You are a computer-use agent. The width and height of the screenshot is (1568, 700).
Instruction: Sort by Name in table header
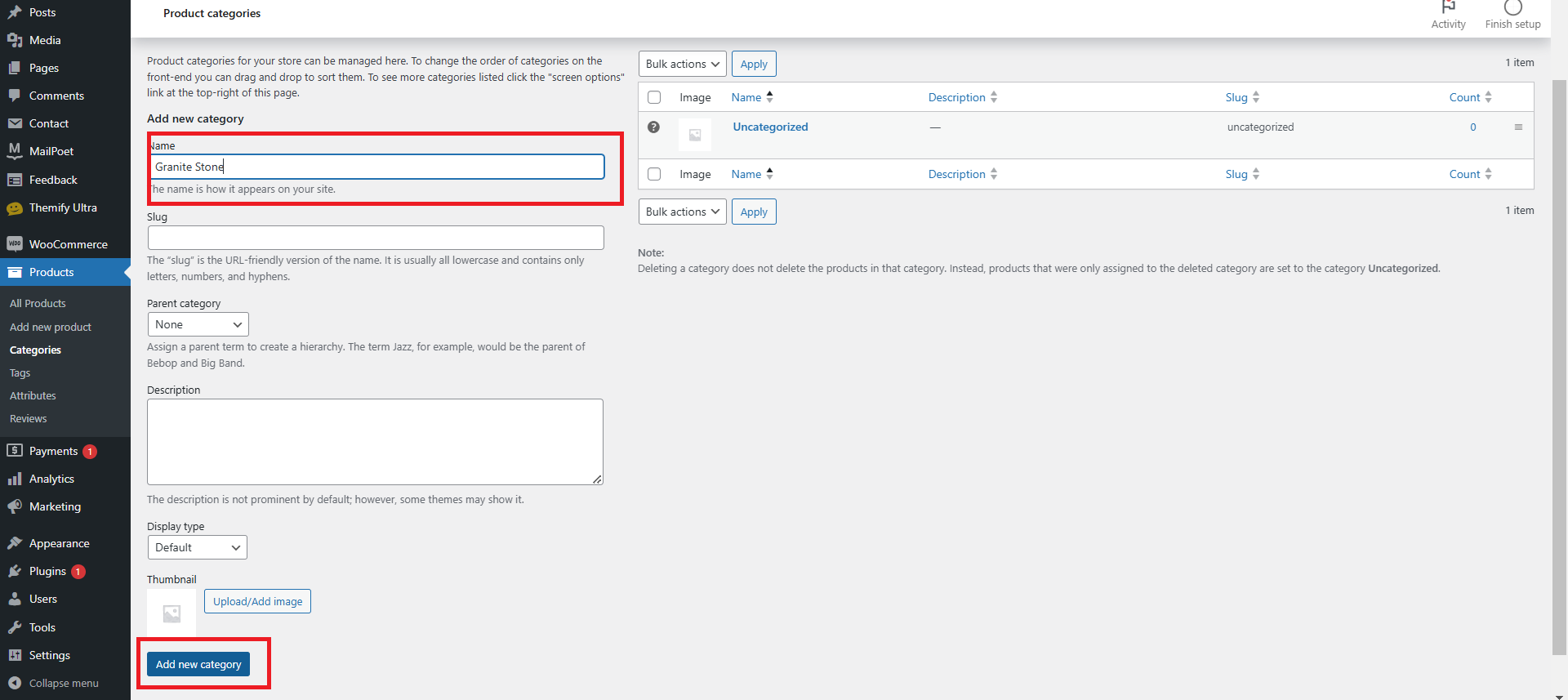752,97
